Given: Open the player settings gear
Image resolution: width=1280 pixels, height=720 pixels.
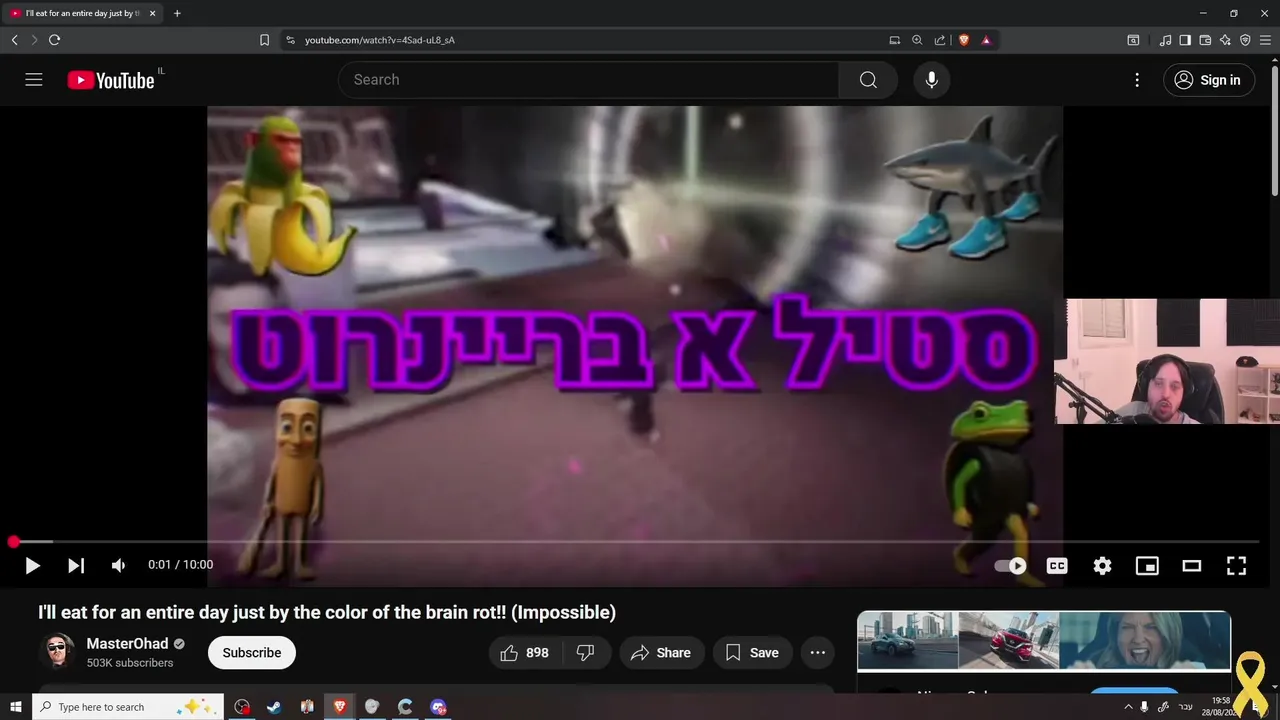Looking at the screenshot, I should coord(1102,565).
